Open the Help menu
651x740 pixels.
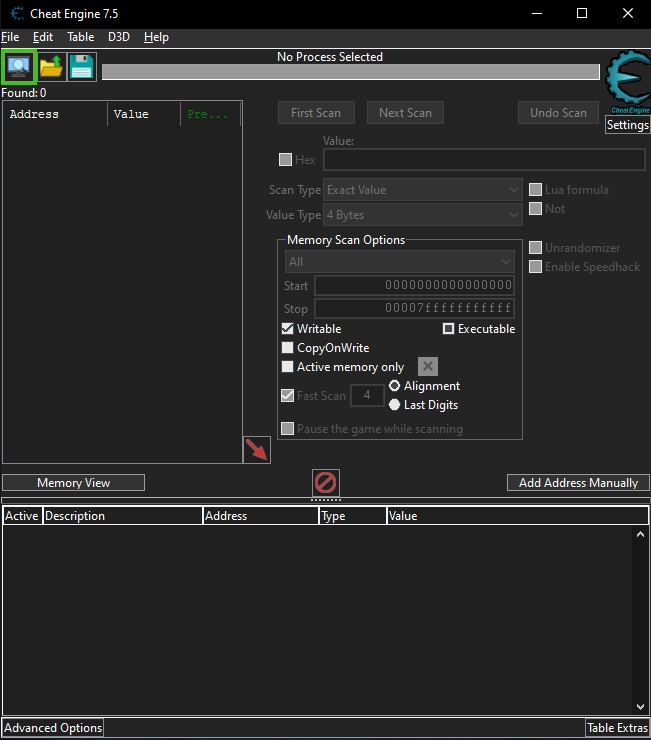coord(156,37)
